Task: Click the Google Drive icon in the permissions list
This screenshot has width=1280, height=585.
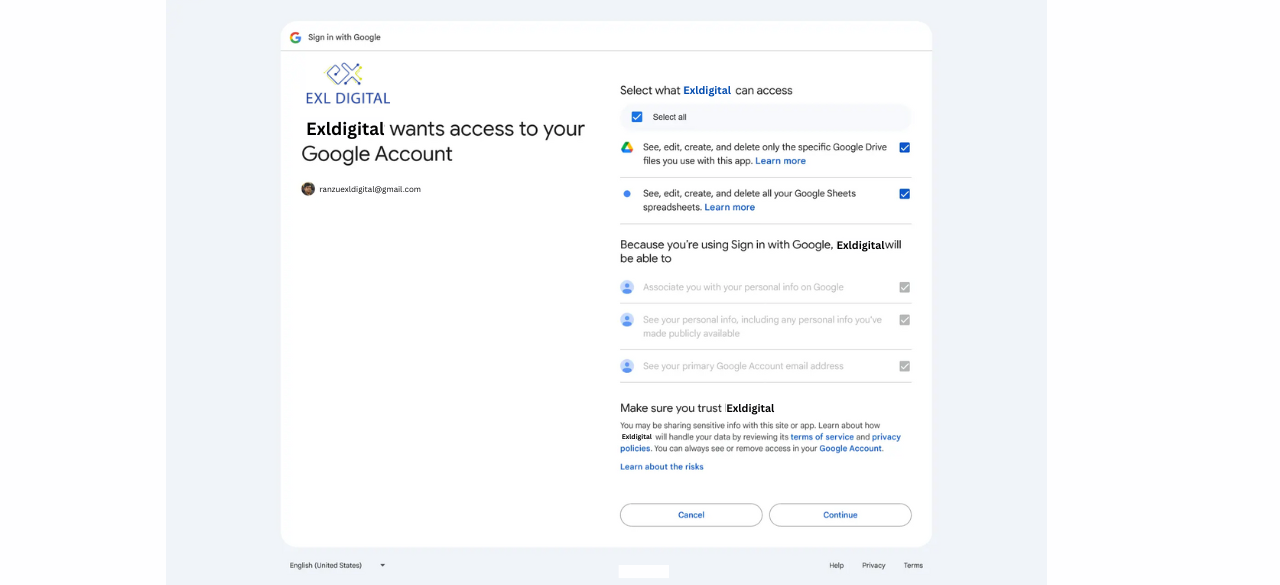Action: tap(627, 147)
